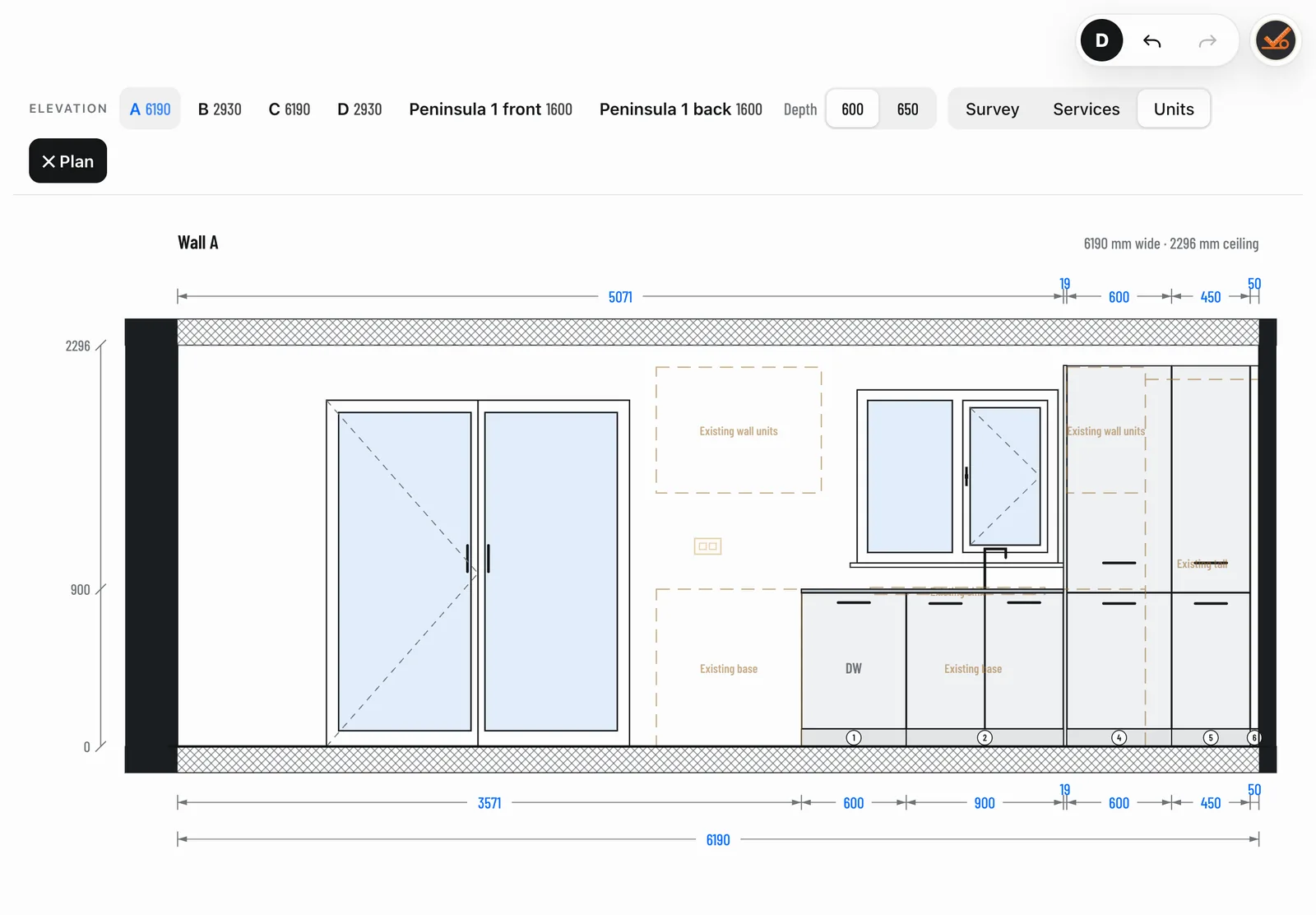Image resolution: width=1316 pixels, height=915 pixels.
Task: Switch to elevation A 6190
Action: pos(150,109)
